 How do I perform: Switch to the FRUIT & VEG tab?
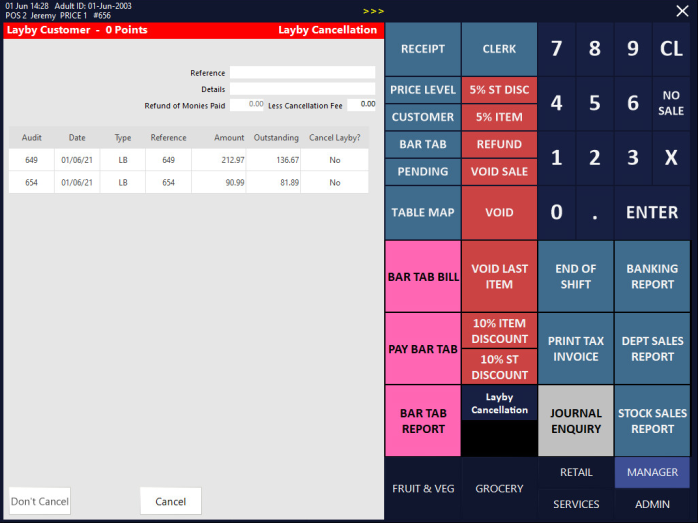423,488
